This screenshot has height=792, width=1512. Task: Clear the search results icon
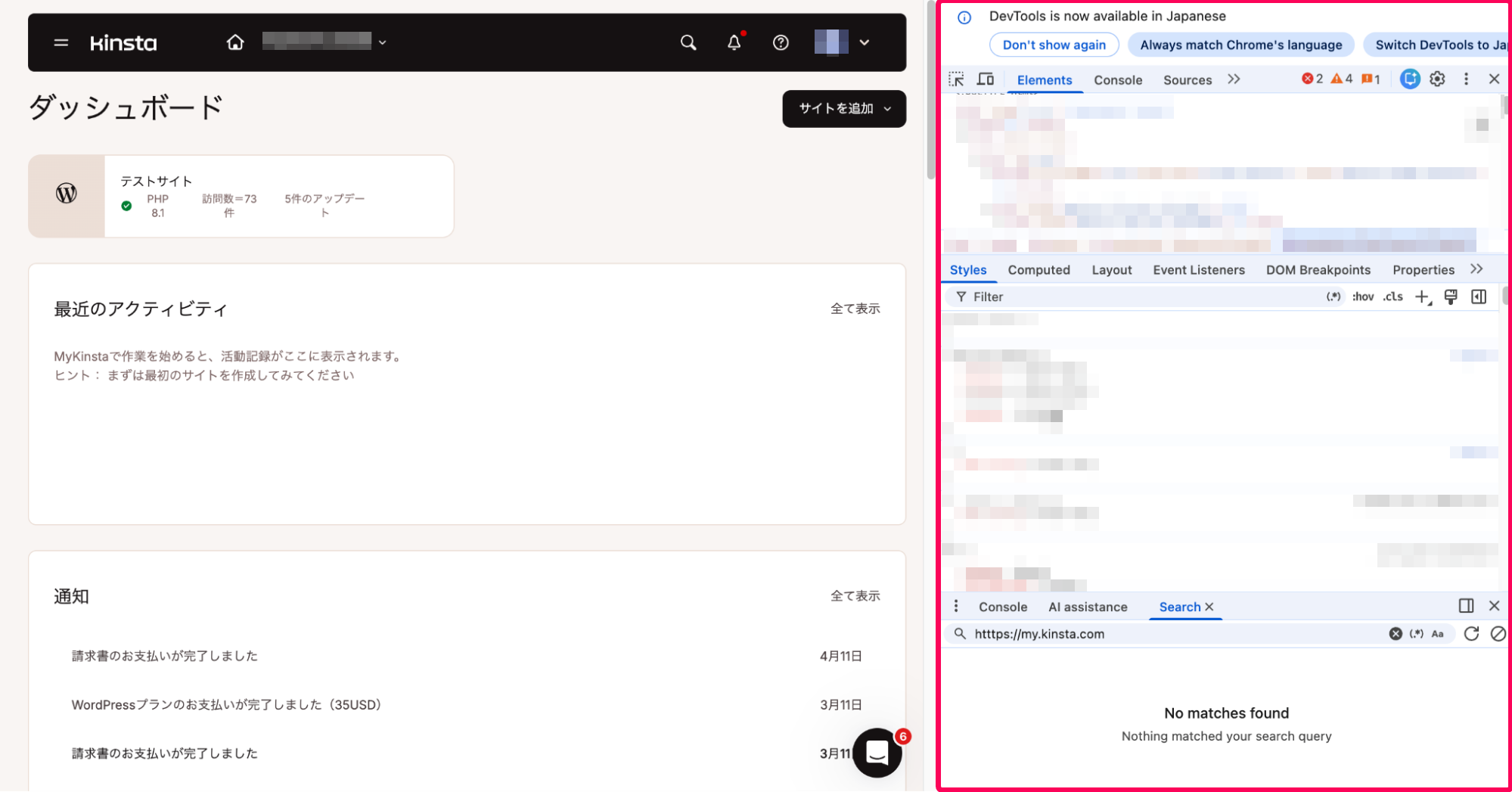click(1498, 634)
